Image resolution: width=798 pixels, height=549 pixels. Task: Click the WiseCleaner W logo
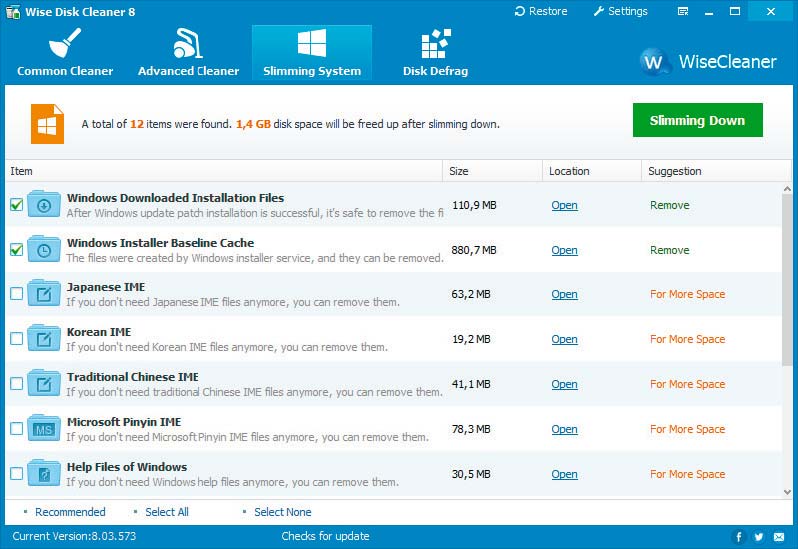pos(654,62)
